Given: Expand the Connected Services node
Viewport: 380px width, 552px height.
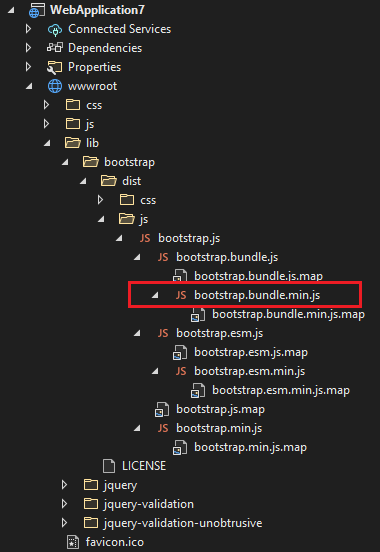Looking at the screenshot, I should [x=29, y=29].
